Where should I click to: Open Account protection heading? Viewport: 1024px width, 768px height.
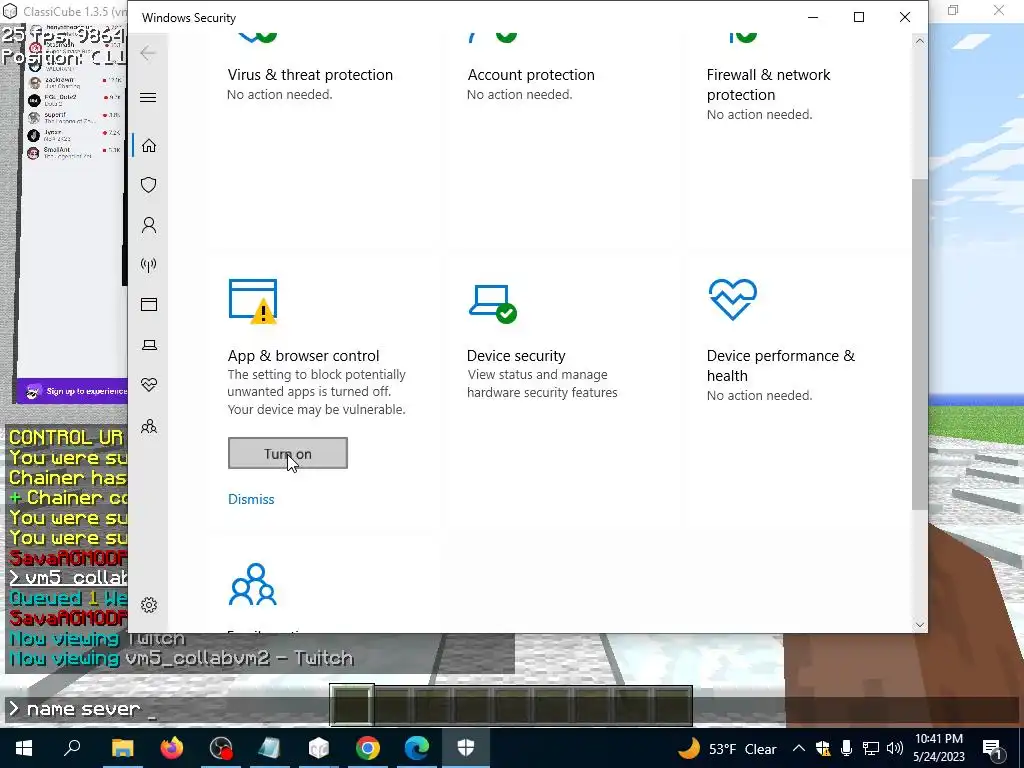(x=531, y=74)
